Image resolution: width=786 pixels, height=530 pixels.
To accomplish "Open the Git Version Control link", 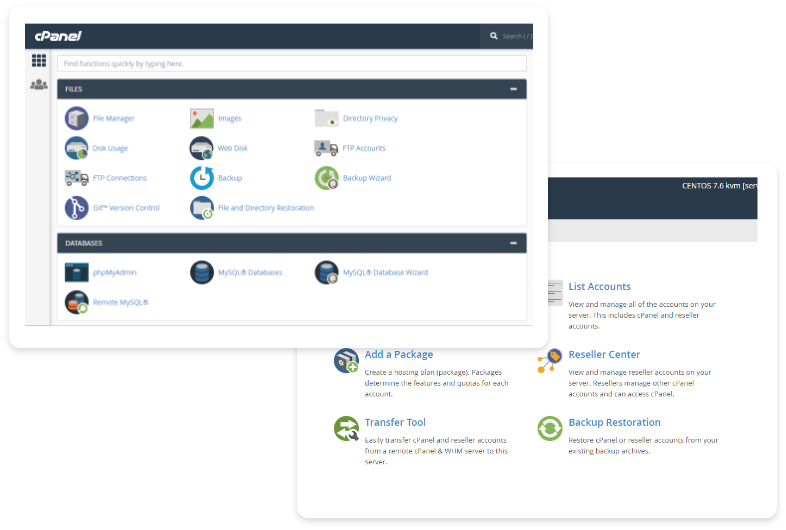I will click(x=126, y=208).
